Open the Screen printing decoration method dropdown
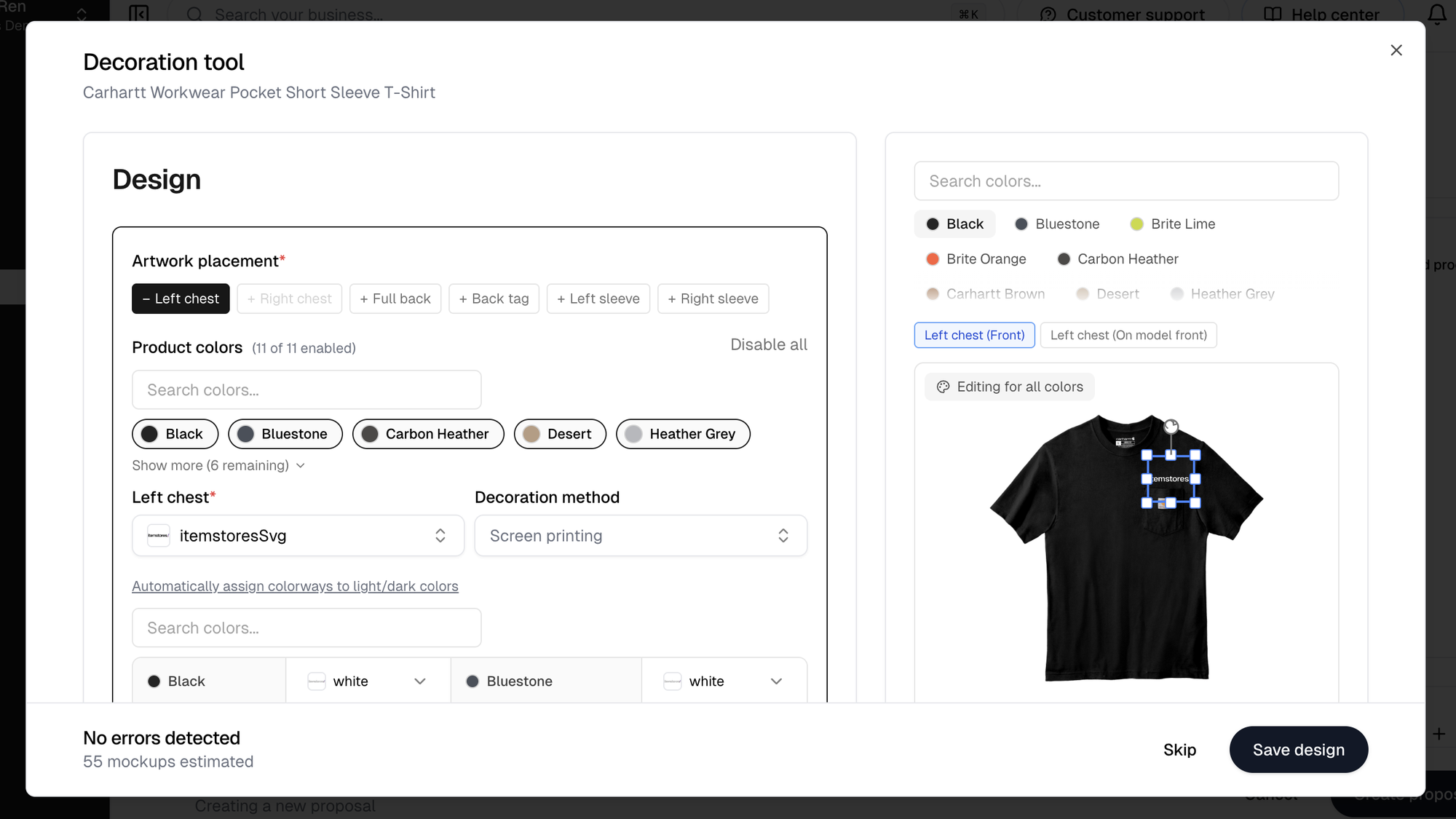Image resolution: width=1456 pixels, height=819 pixels. pyautogui.click(x=641, y=536)
